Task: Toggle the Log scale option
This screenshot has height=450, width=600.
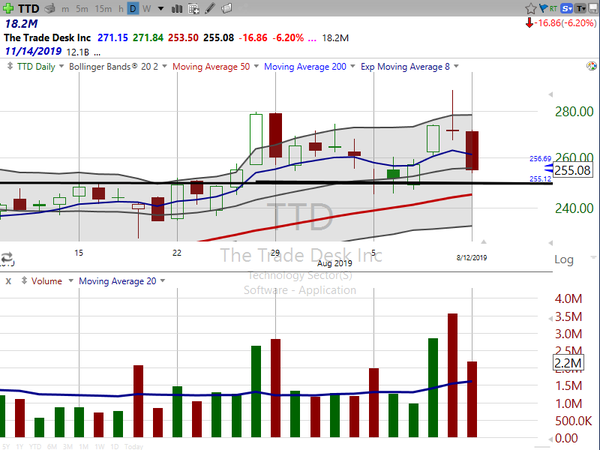Action: pos(563,259)
